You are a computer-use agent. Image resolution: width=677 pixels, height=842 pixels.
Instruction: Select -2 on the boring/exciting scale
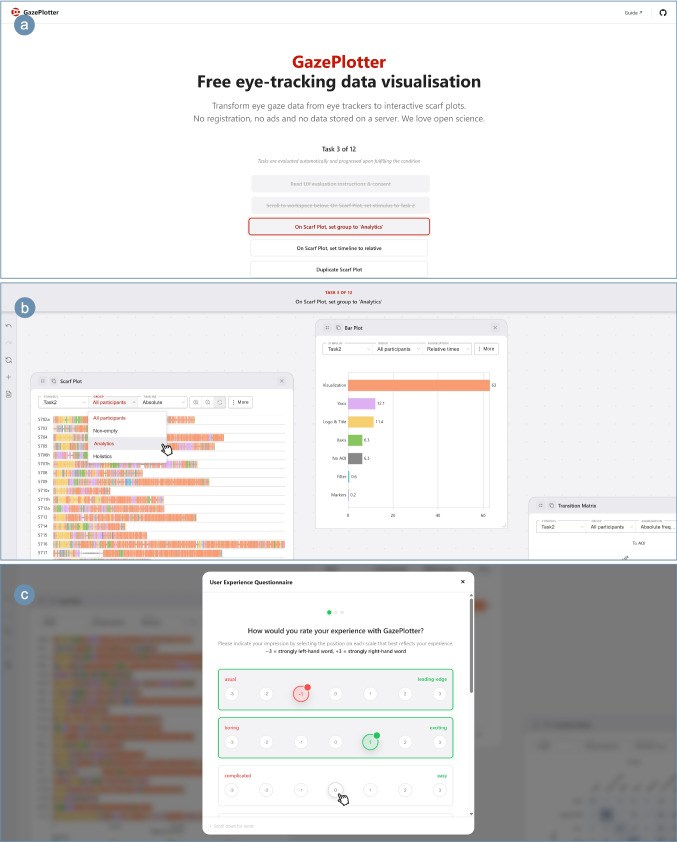pyautogui.click(x=266, y=742)
